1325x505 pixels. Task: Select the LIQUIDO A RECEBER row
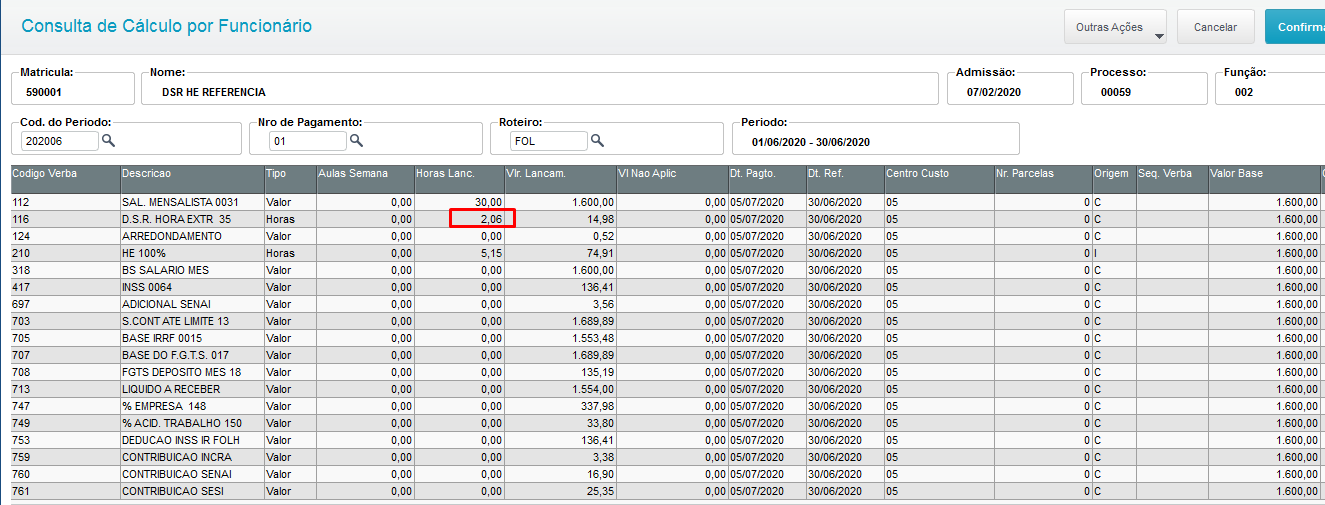[668, 389]
